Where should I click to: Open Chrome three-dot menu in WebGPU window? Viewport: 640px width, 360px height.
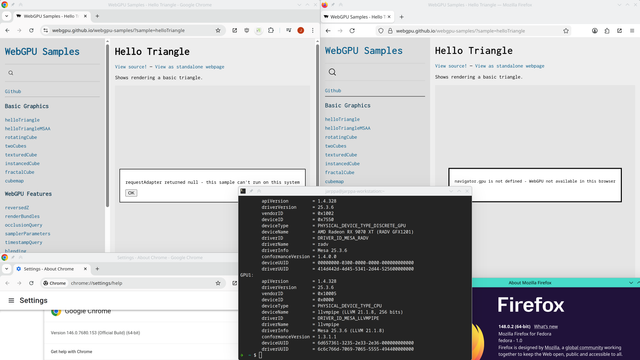pyautogui.click(x=313, y=30)
